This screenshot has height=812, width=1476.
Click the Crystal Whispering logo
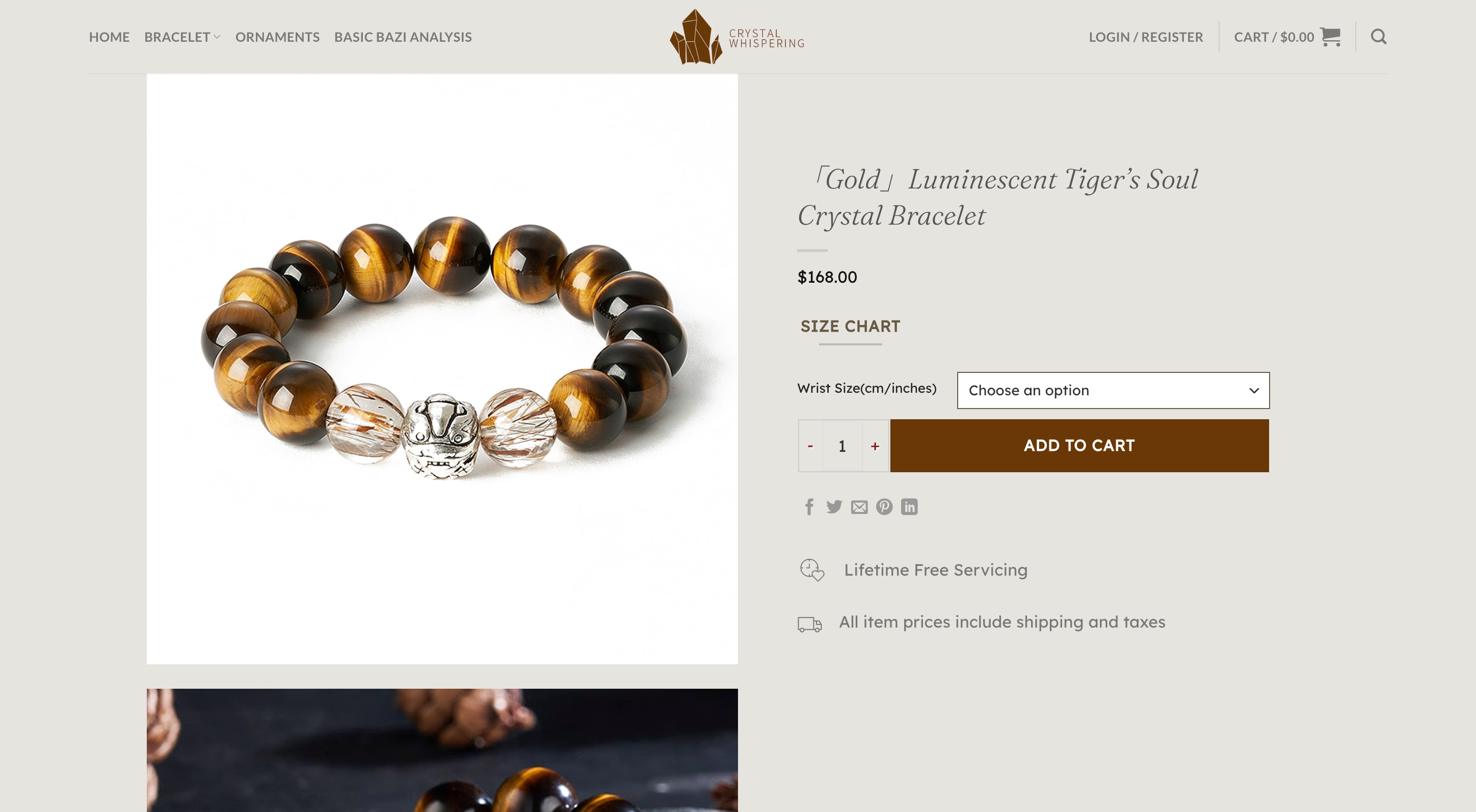pos(737,37)
